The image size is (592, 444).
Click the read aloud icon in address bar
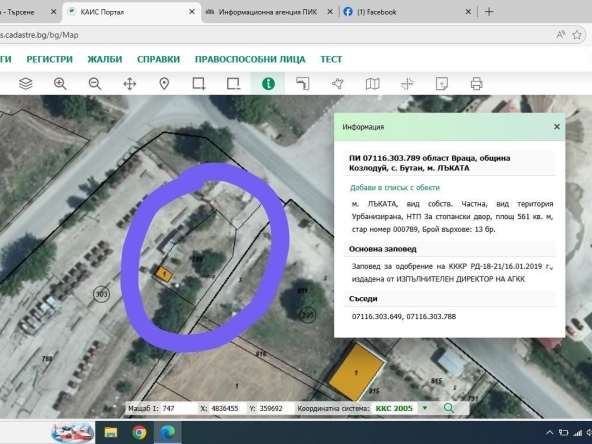[x=561, y=35]
